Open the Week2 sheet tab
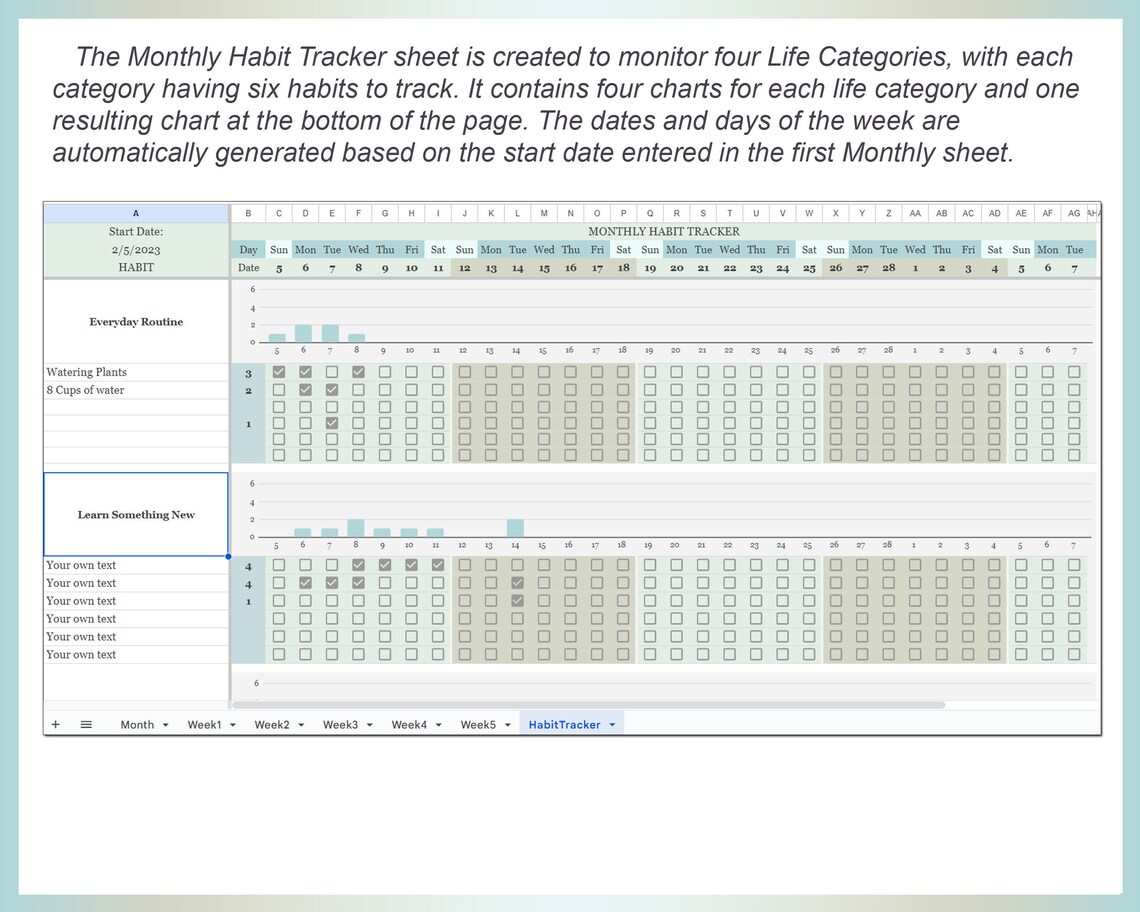 [x=272, y=724]
